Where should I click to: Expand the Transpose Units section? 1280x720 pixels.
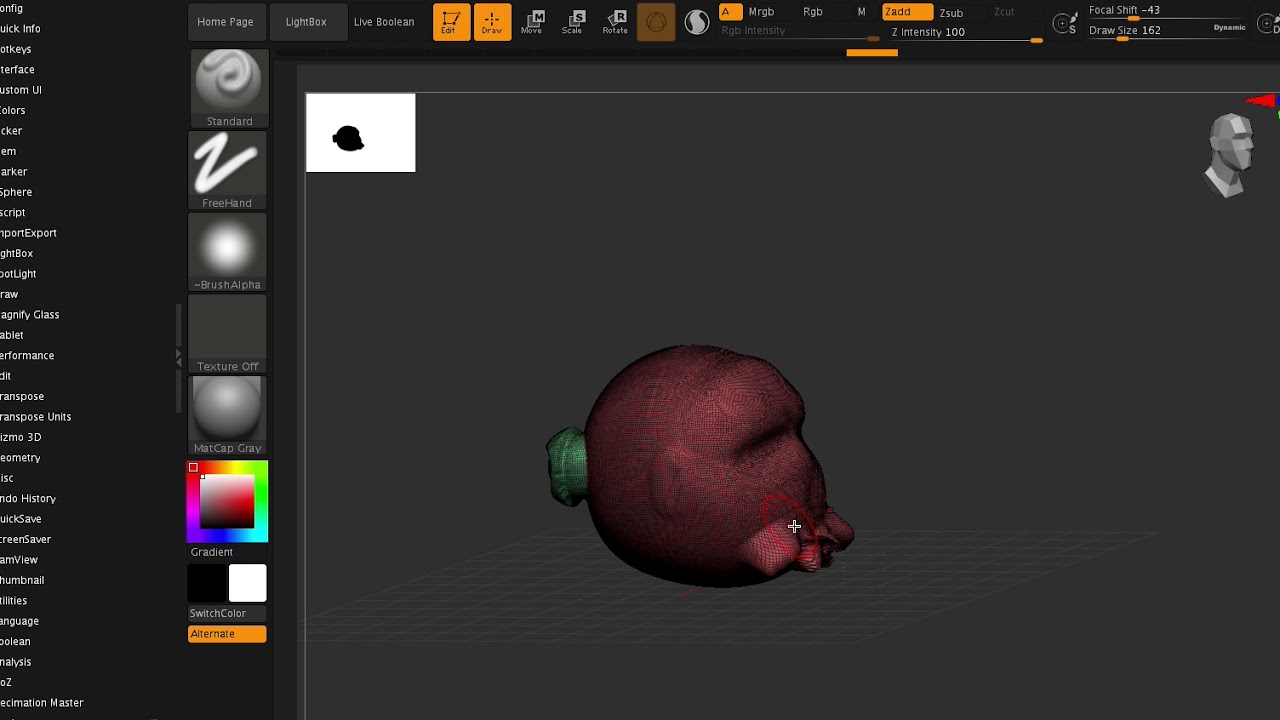click(x=36, y=417)
